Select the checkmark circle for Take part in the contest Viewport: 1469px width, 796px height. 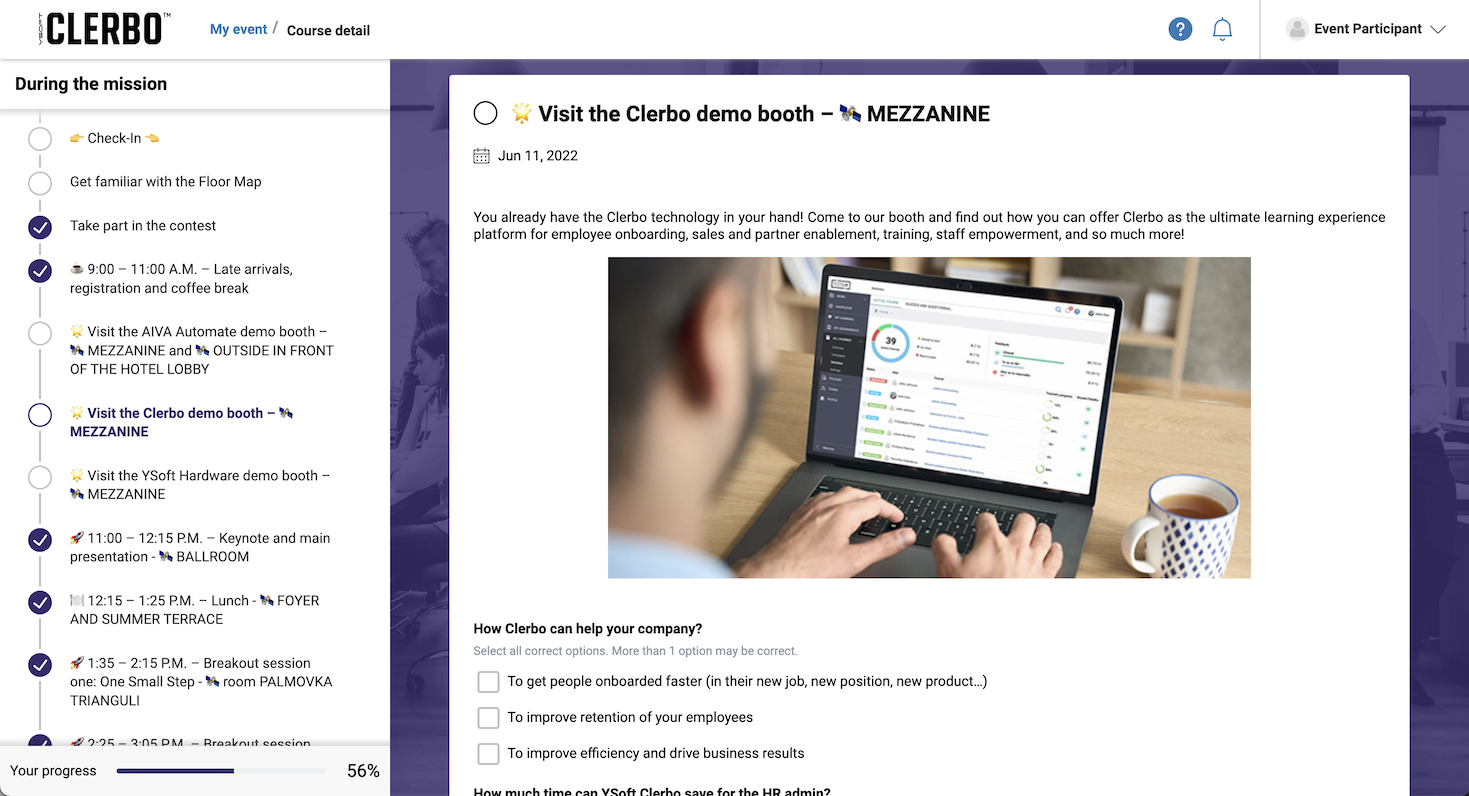coord(39,227)
